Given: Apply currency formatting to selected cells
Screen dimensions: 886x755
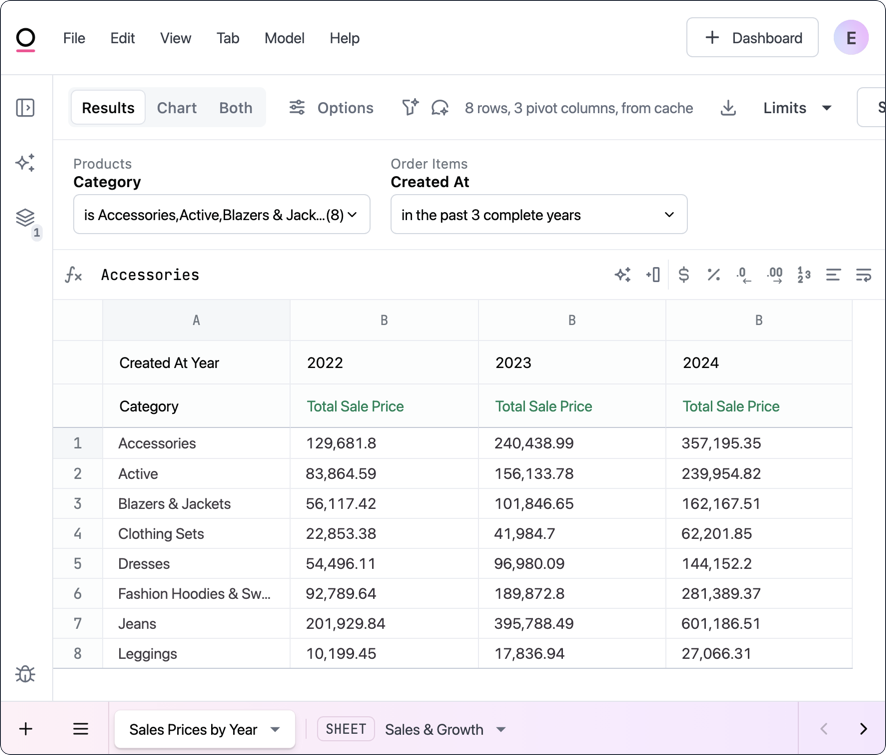Looking at the screenshot, I should point(684,274).
